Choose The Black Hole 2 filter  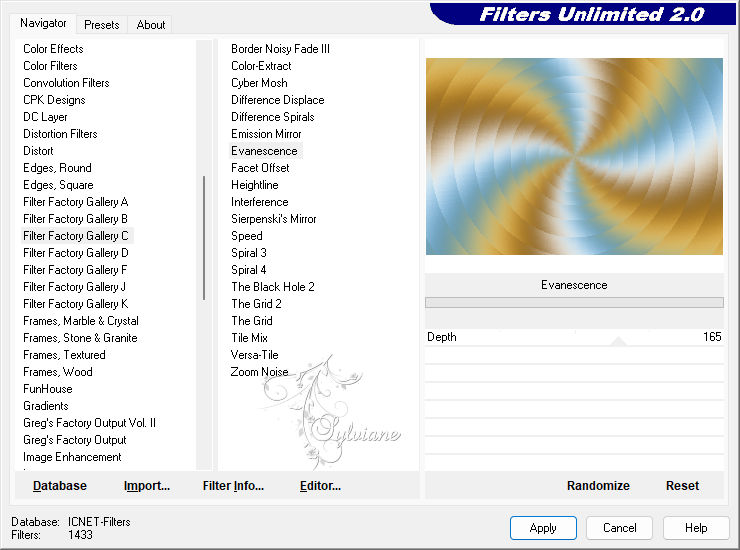point(273,287)
